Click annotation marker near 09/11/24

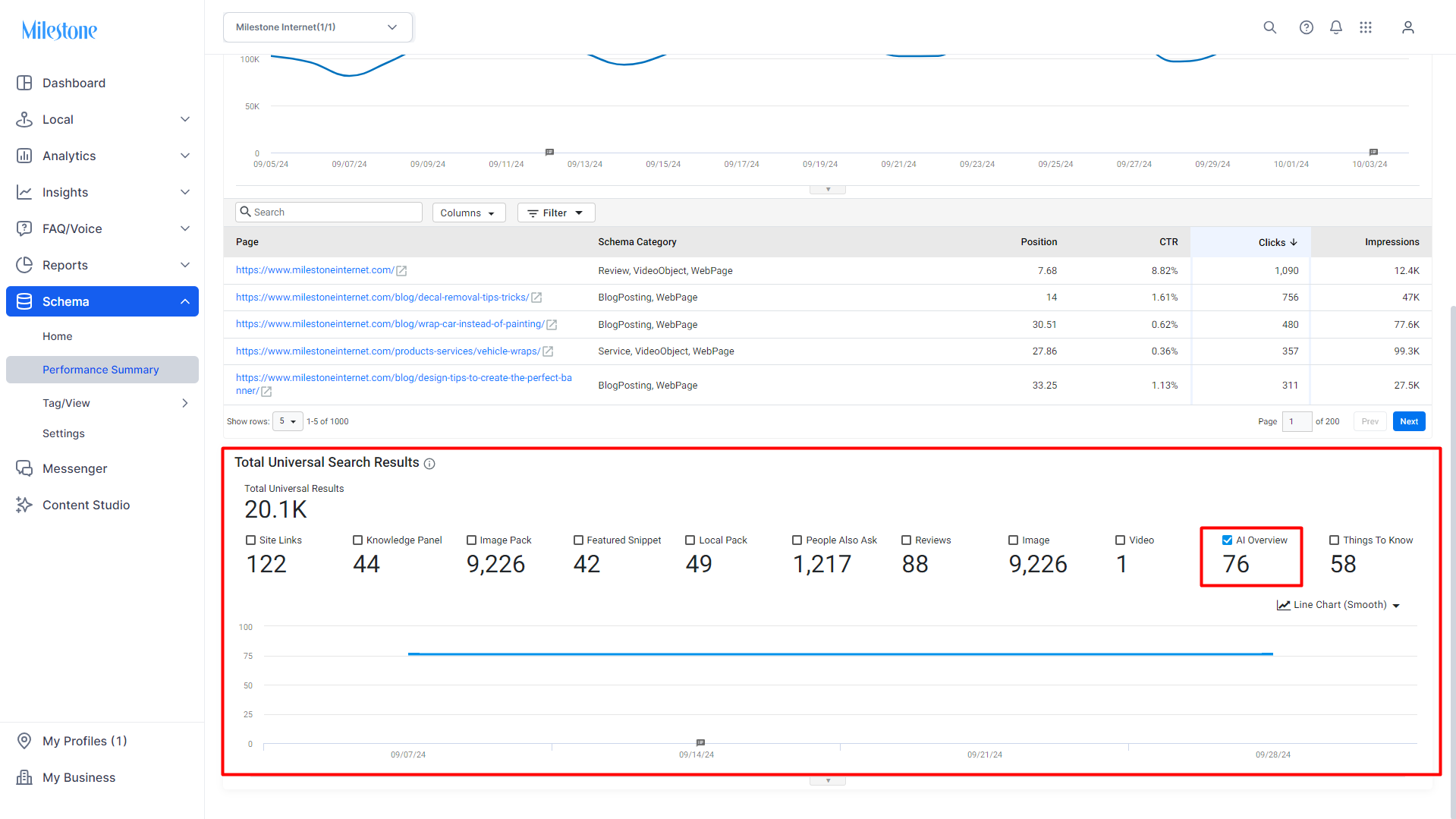click(x=549, y=152)
